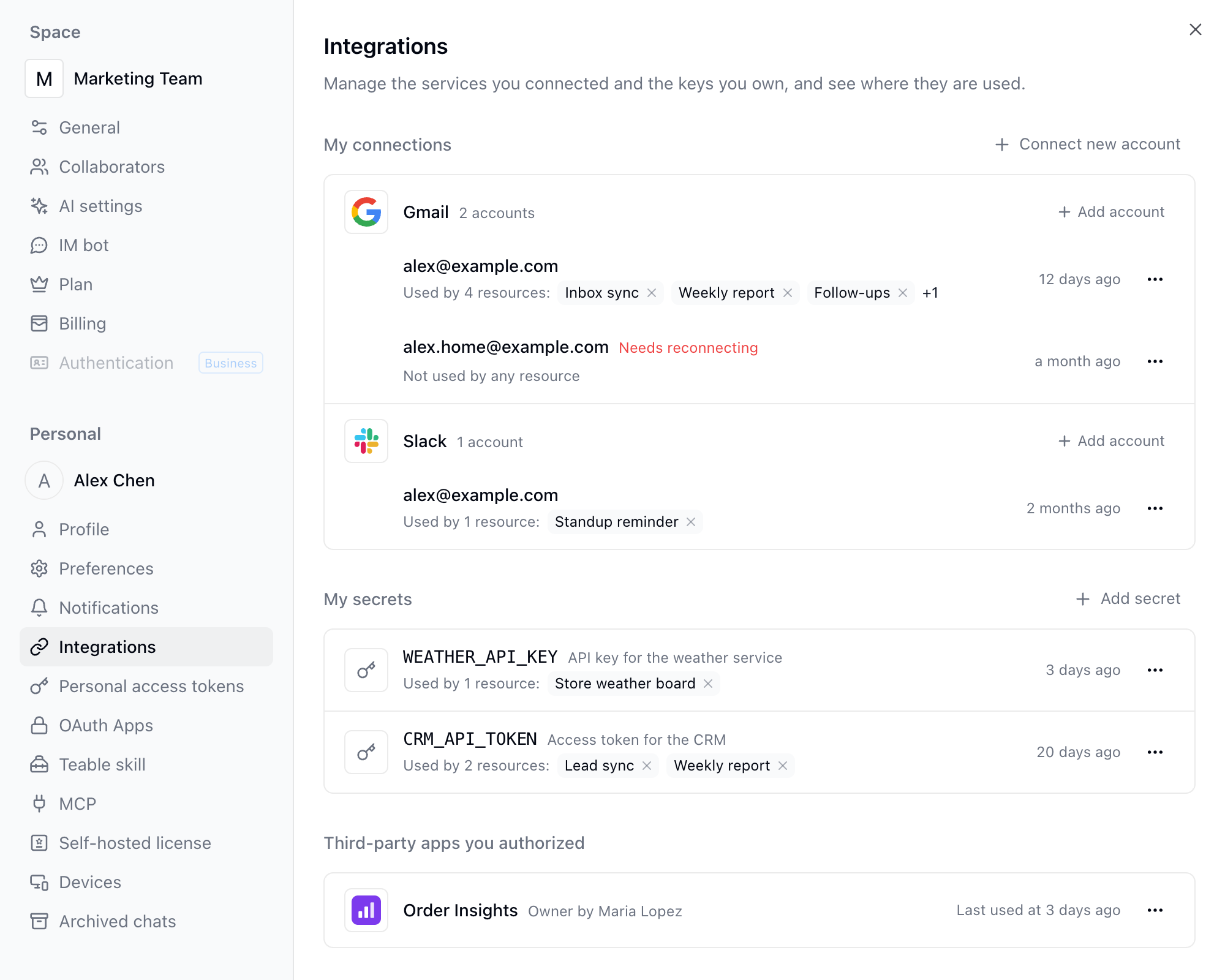Open more options for alex.home@example.com account
The height and width of the screenshot is (980, 1225).
1155,361
